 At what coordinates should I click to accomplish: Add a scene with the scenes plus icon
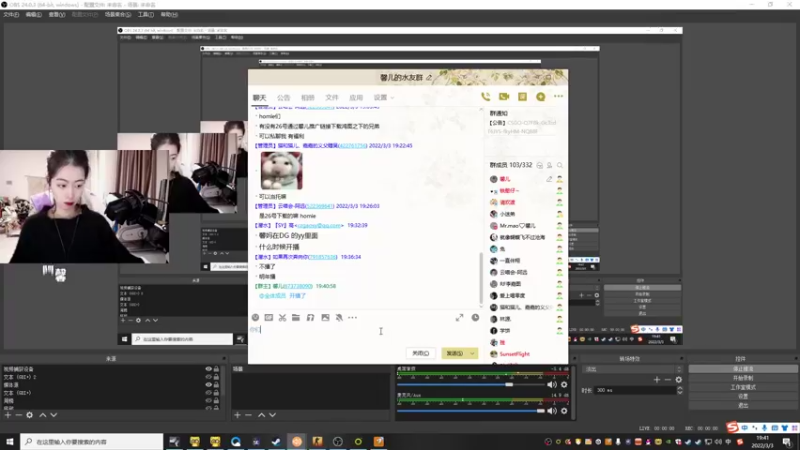[x=237, y=415]
